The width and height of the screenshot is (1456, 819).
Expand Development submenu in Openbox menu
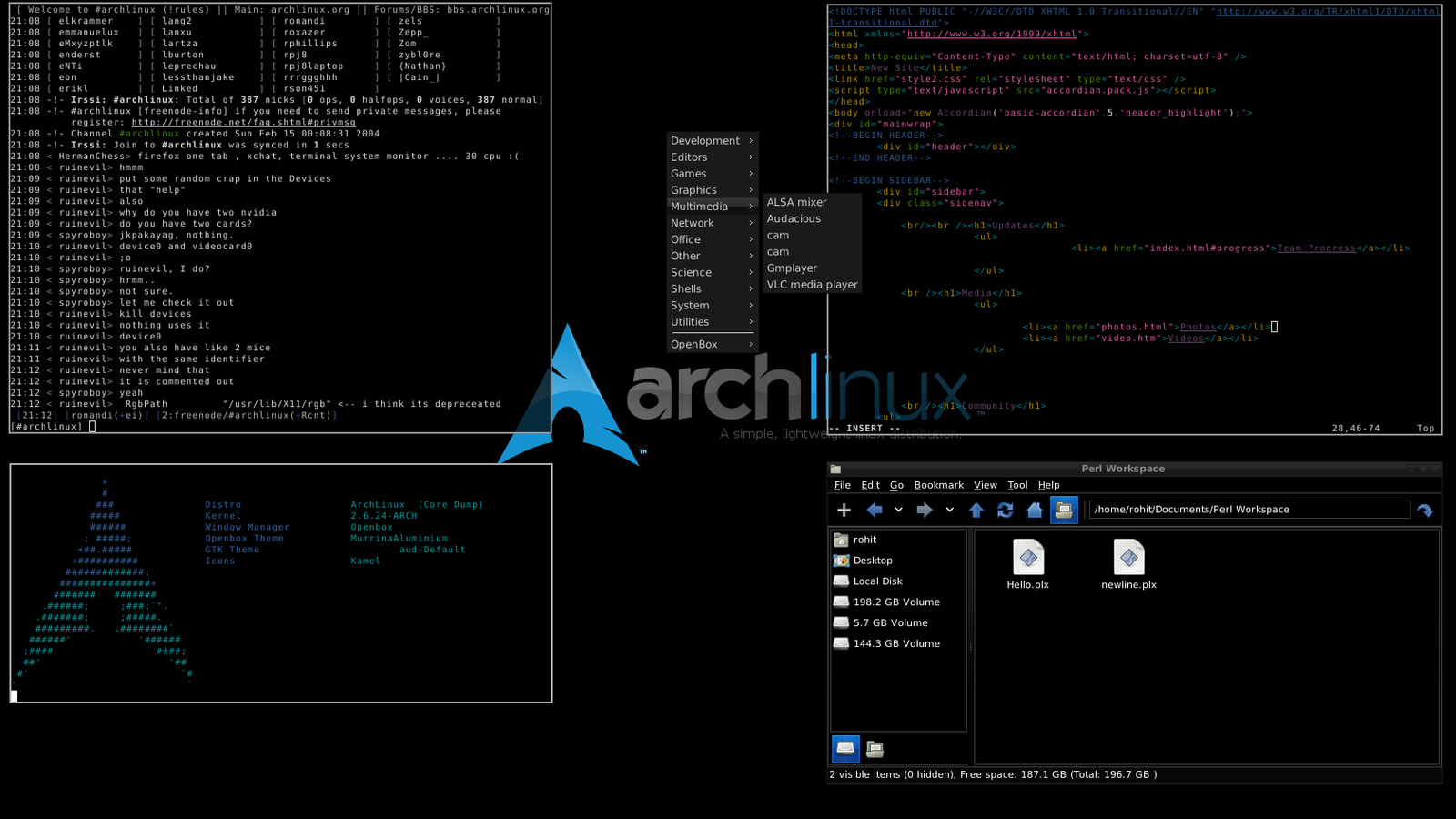pos(712,141)
